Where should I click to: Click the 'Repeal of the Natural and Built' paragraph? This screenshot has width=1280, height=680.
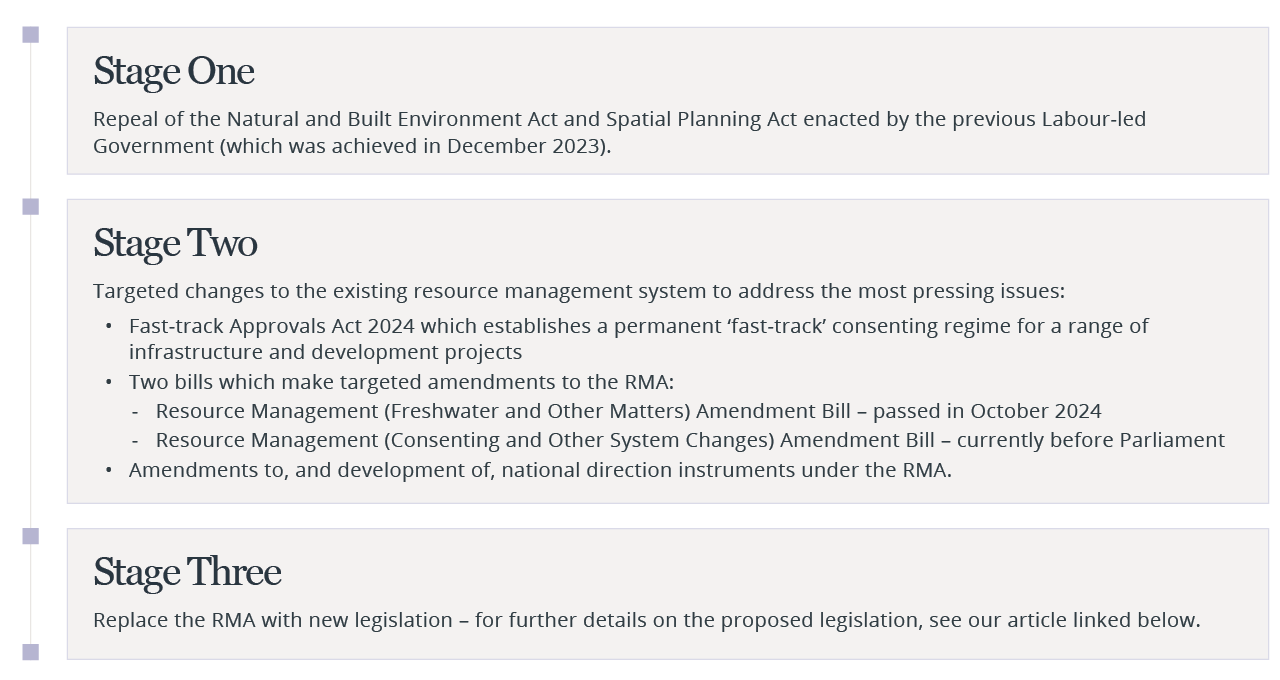pyautogui.click(x=620, y=132)
